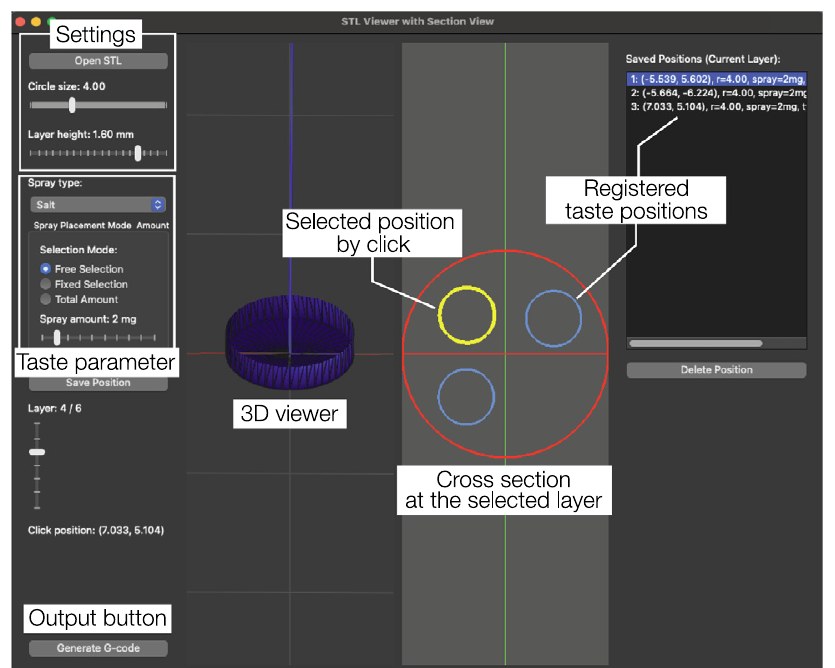Click the blue circle in the upper right of the cross section
Screen dimensions: 835x668
[x=553, y=319]
